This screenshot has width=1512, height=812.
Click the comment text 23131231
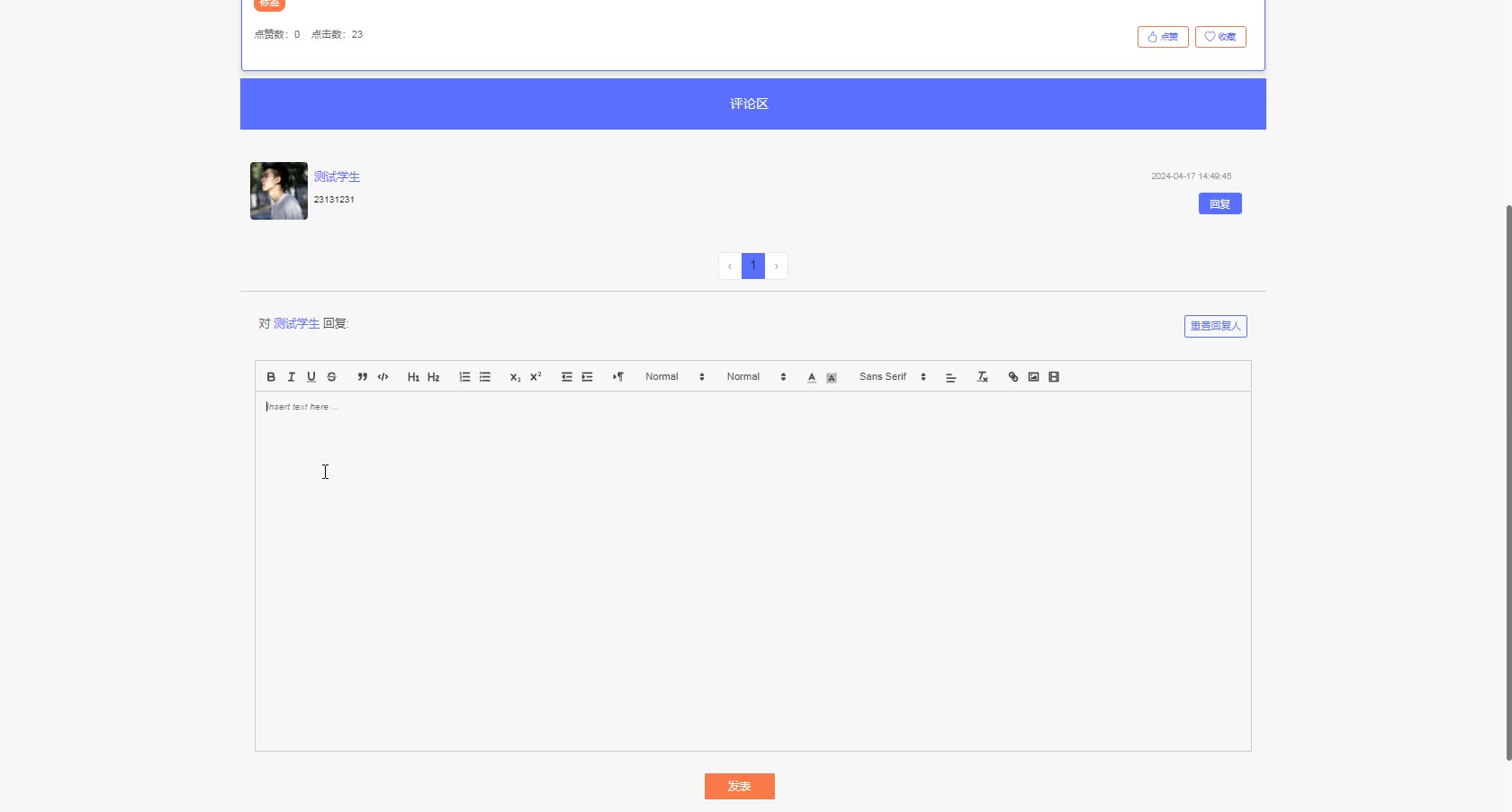point(334,200)
